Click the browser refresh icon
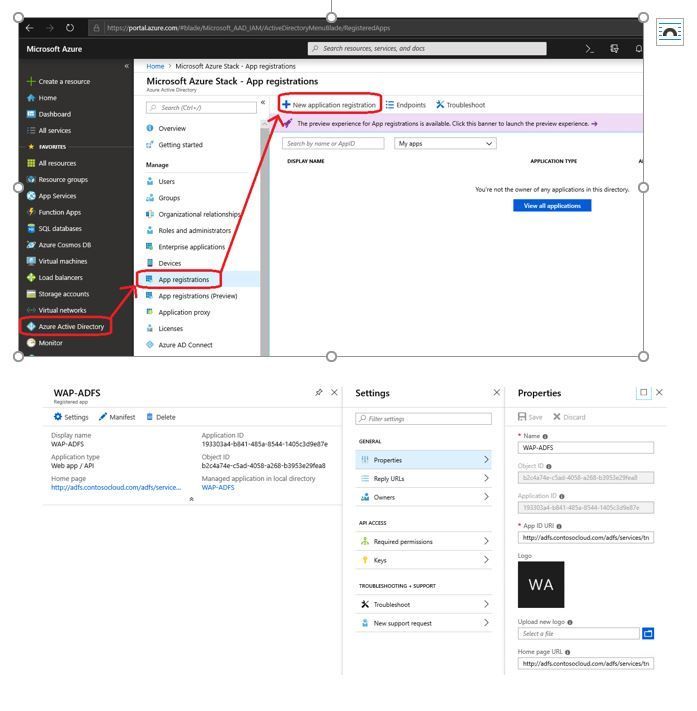The width and height of the screenshot is (697, 711). pos(70,28)
